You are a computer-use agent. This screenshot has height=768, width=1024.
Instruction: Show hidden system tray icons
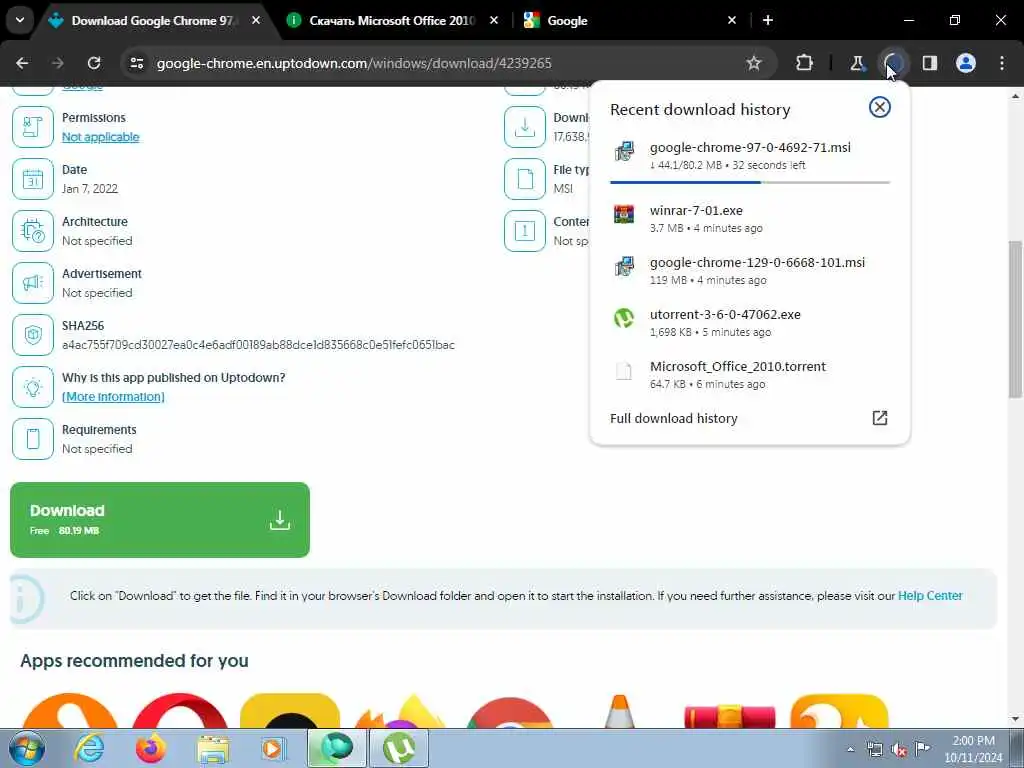(x=850, y=749)
